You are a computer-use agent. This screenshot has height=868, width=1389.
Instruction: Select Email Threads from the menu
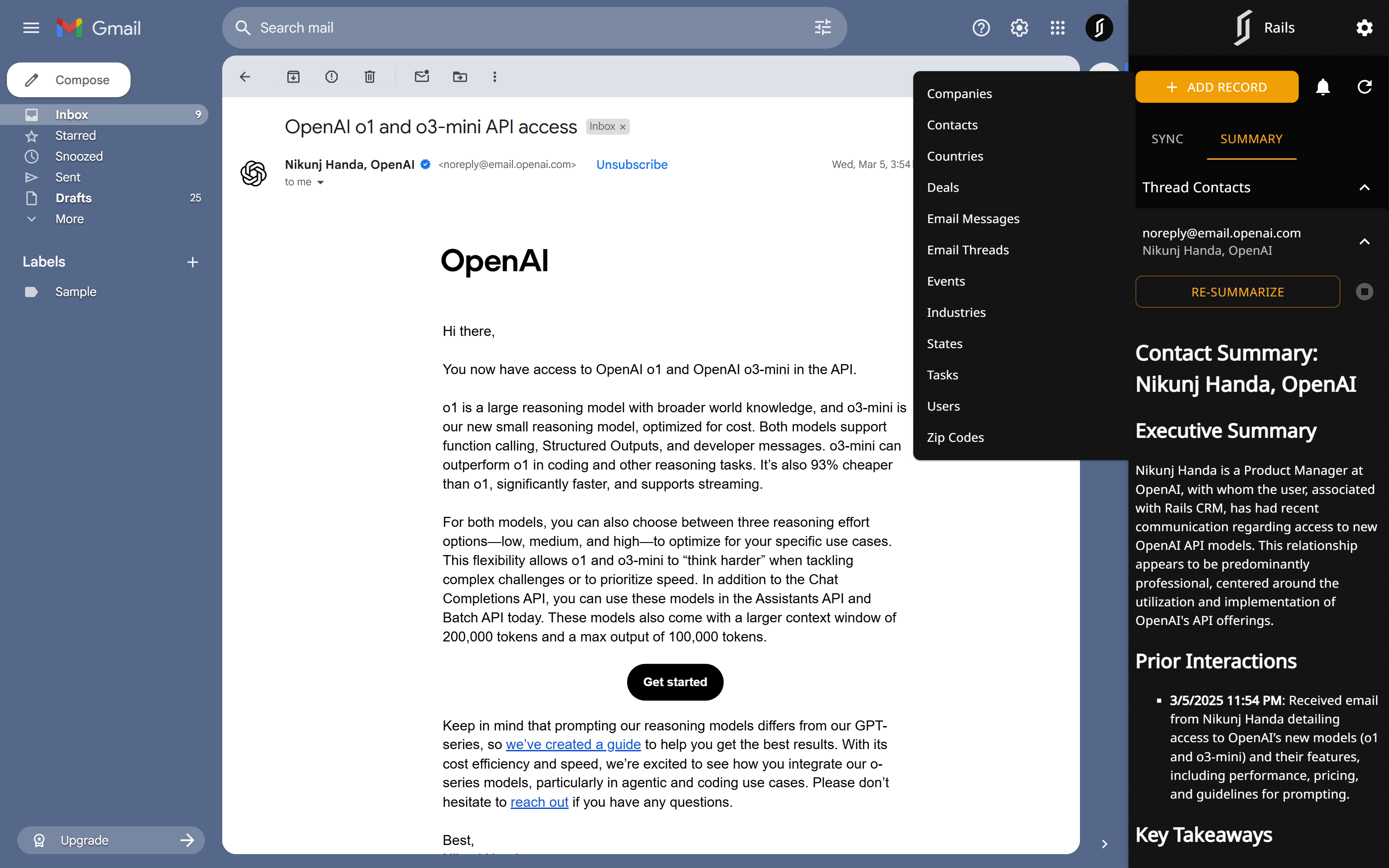pyautogui.click(x=968, y=250)
